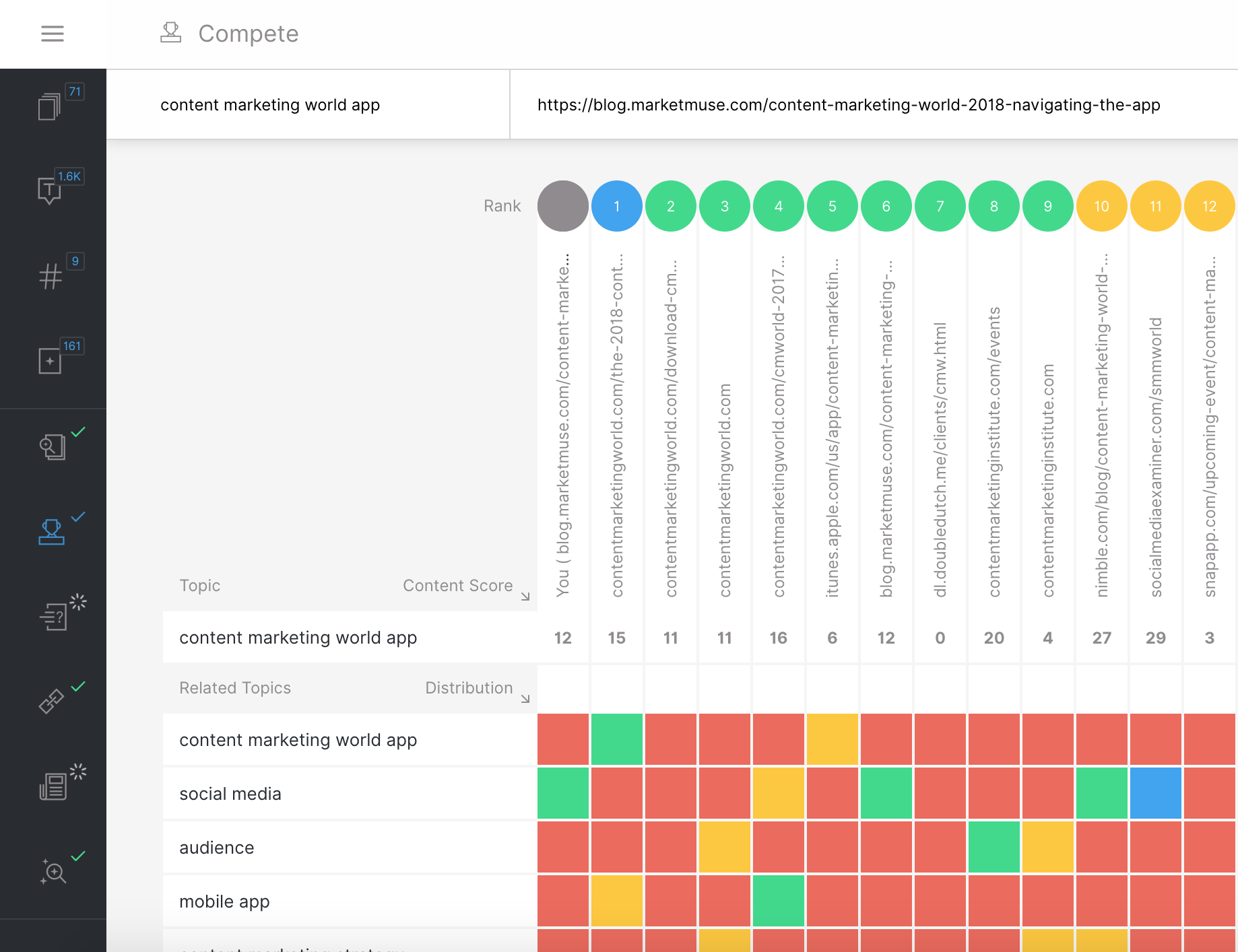Open the hamburger menu
This screenshot has height=952, width=1238.
(53, 34)
